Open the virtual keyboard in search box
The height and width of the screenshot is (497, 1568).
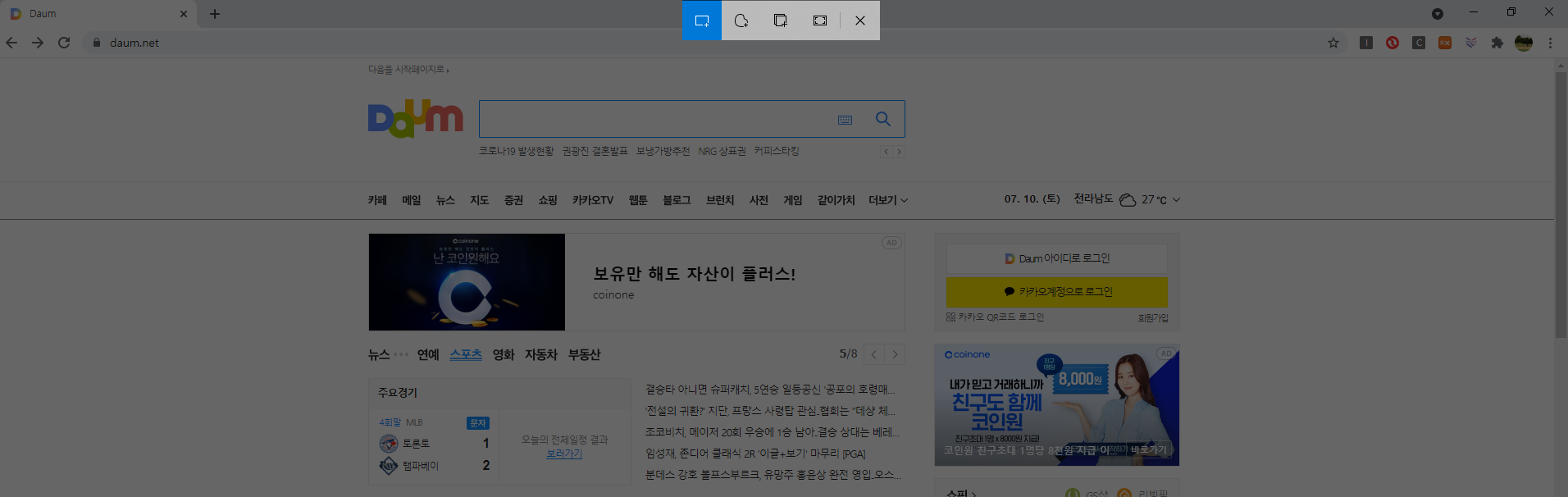pos(845,120)
